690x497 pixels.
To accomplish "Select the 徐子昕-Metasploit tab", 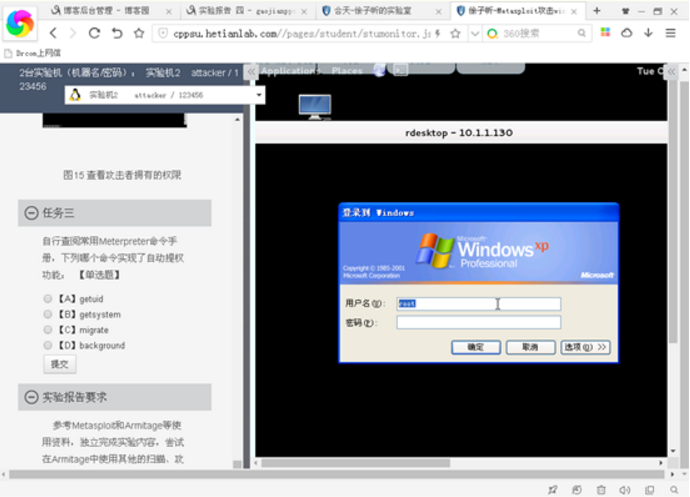I will 518,11.
